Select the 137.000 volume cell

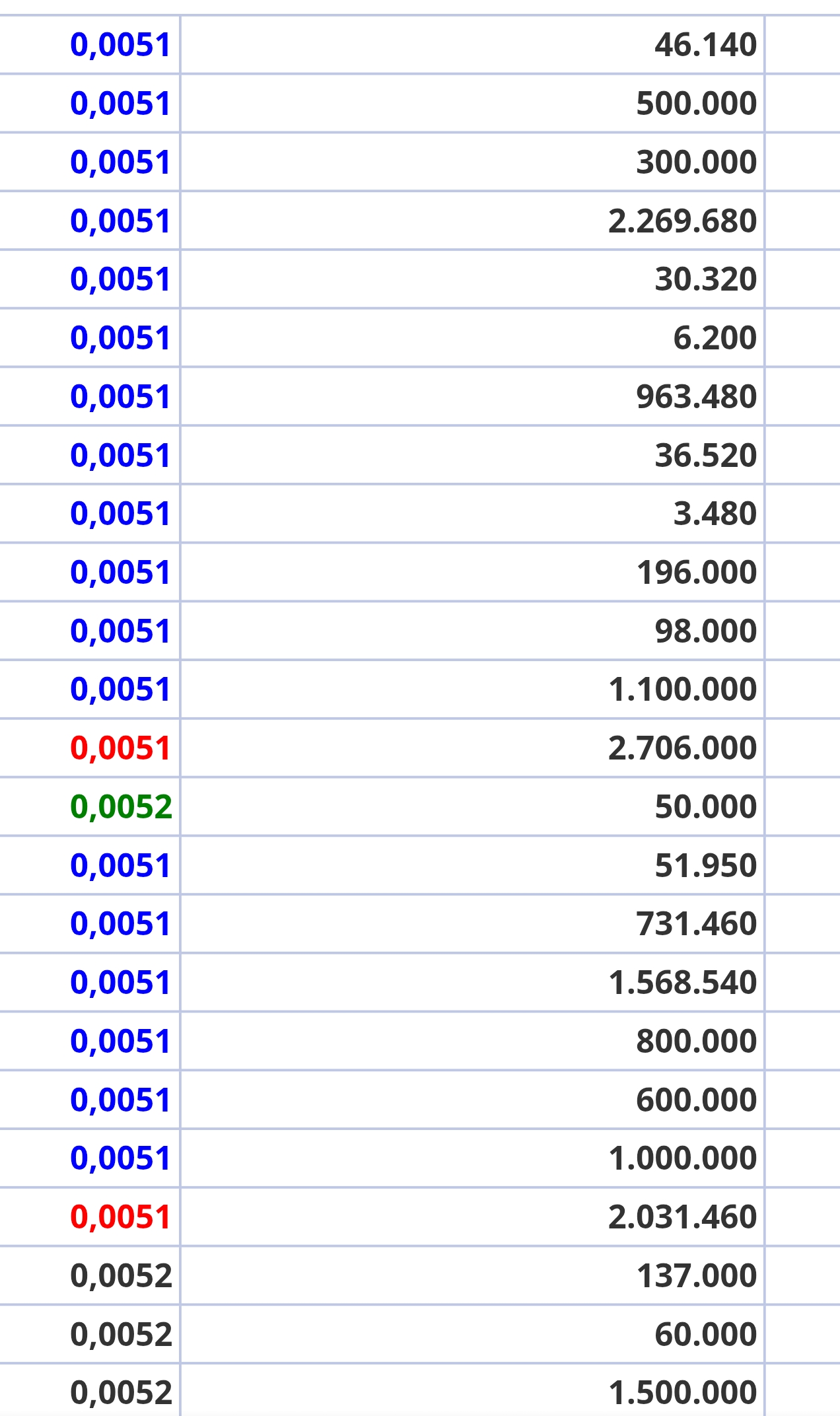click(x=472, y=1275)
